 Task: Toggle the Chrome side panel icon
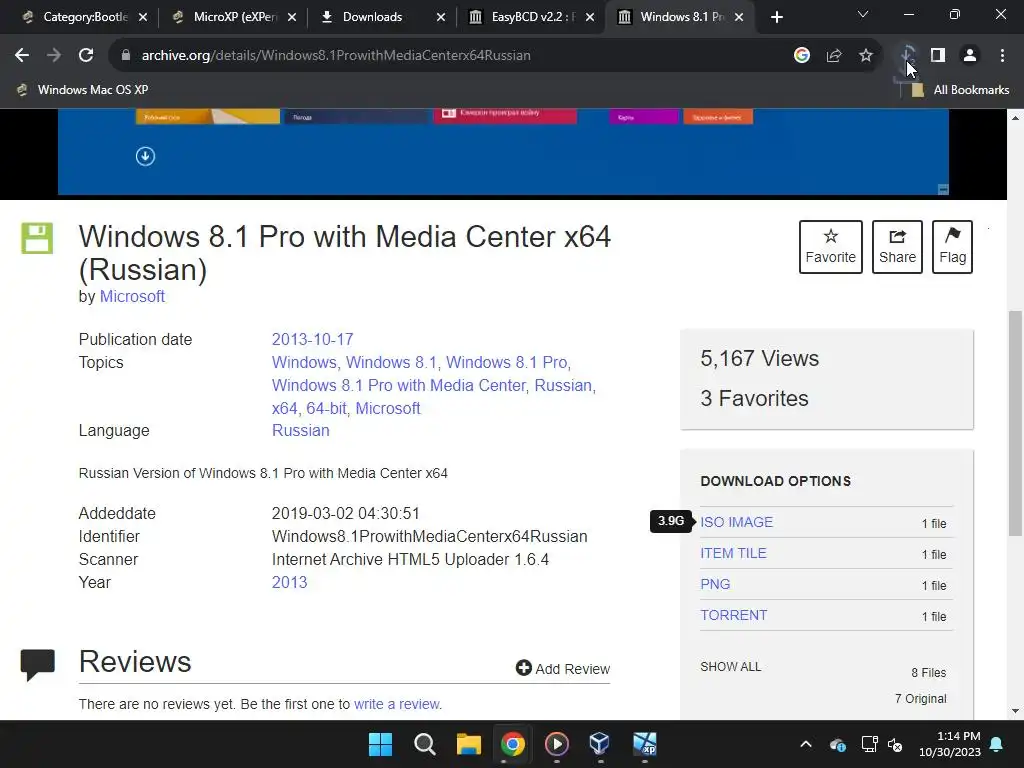tap(938, 56)
